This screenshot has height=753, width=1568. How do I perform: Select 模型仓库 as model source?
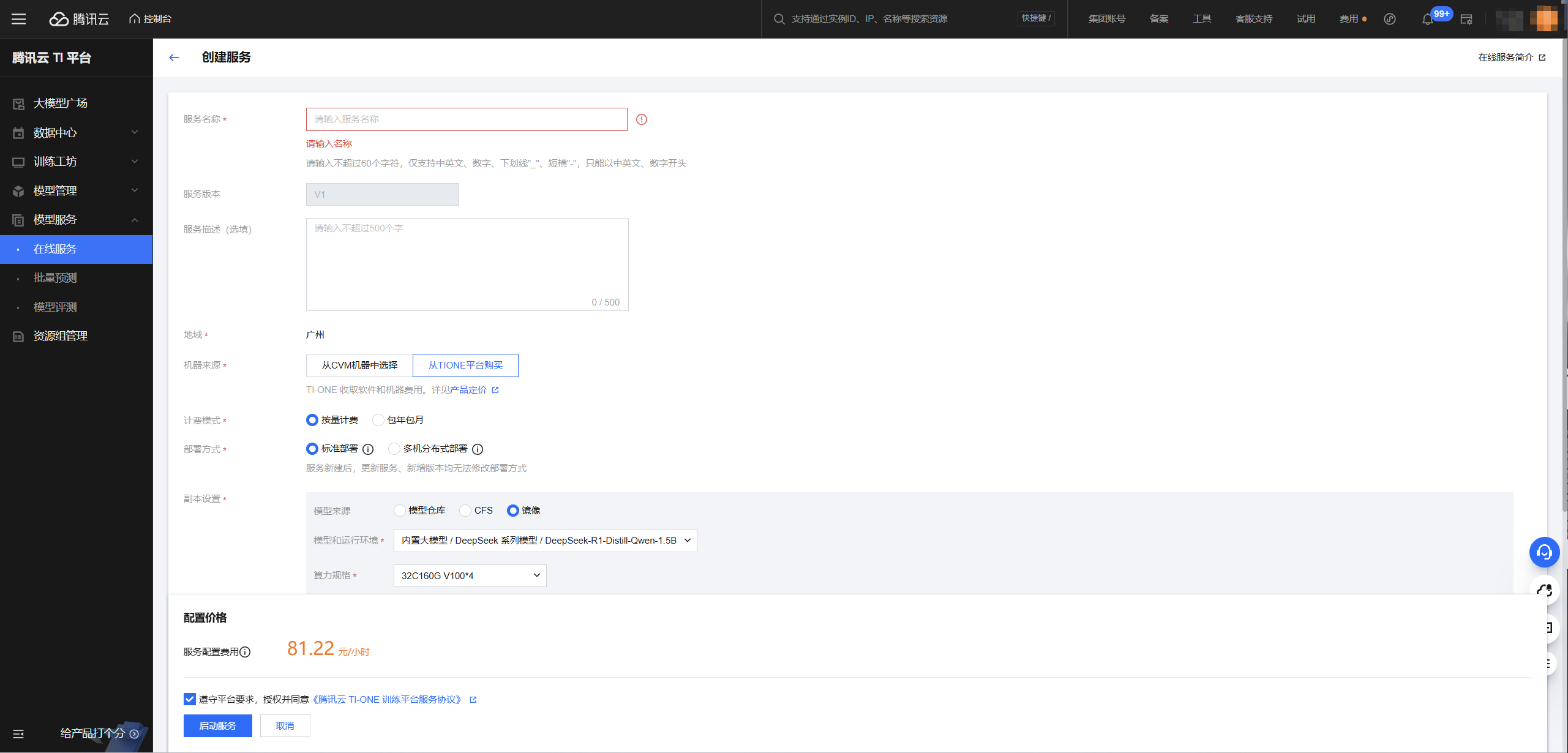coord(400,511)
